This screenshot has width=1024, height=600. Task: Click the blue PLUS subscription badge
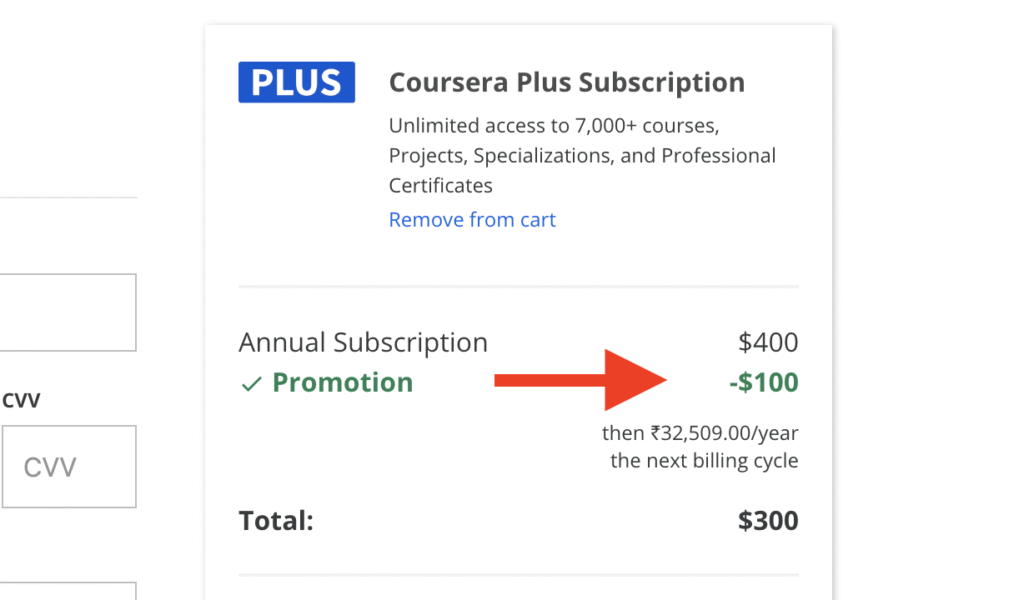coord(296,82)
